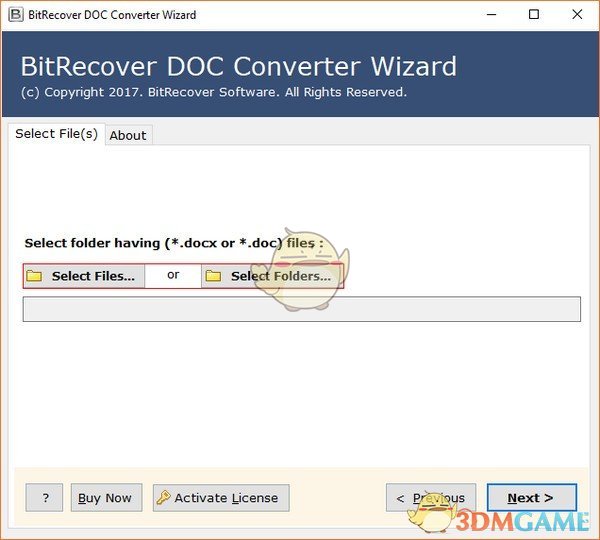Screen dimensions: 600x540
Task: Open the About tab
Action: pos(128,135)
